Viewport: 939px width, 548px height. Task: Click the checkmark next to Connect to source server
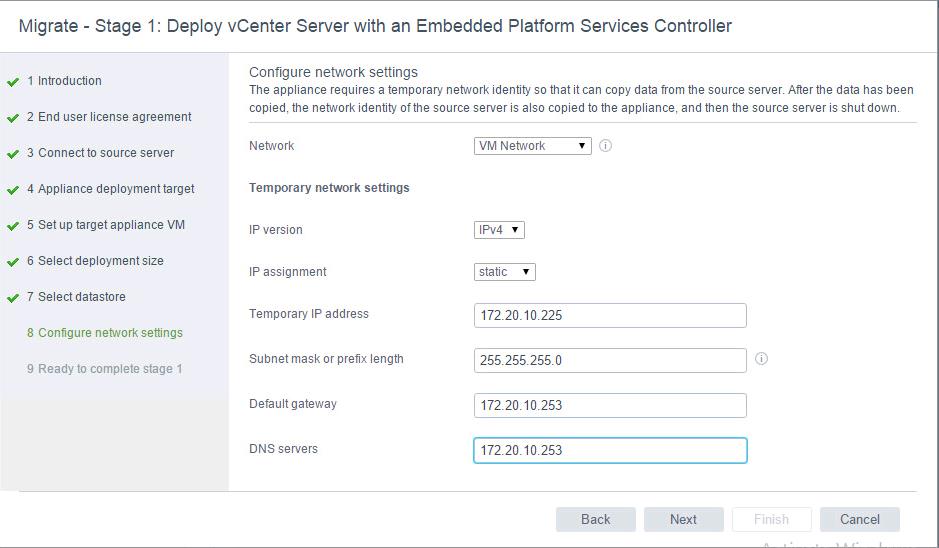(x=13, y=154)
